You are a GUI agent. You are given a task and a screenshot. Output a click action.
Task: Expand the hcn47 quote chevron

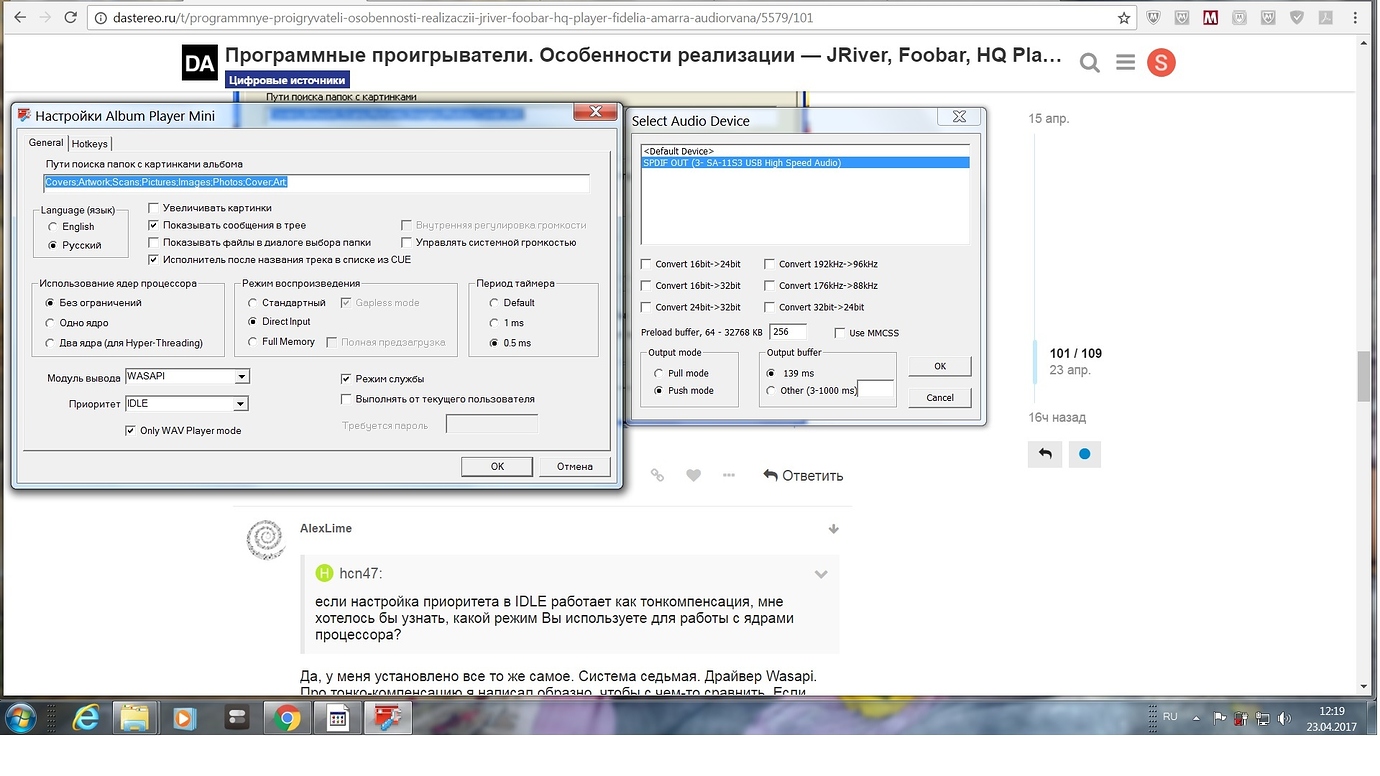click(821, 574)
